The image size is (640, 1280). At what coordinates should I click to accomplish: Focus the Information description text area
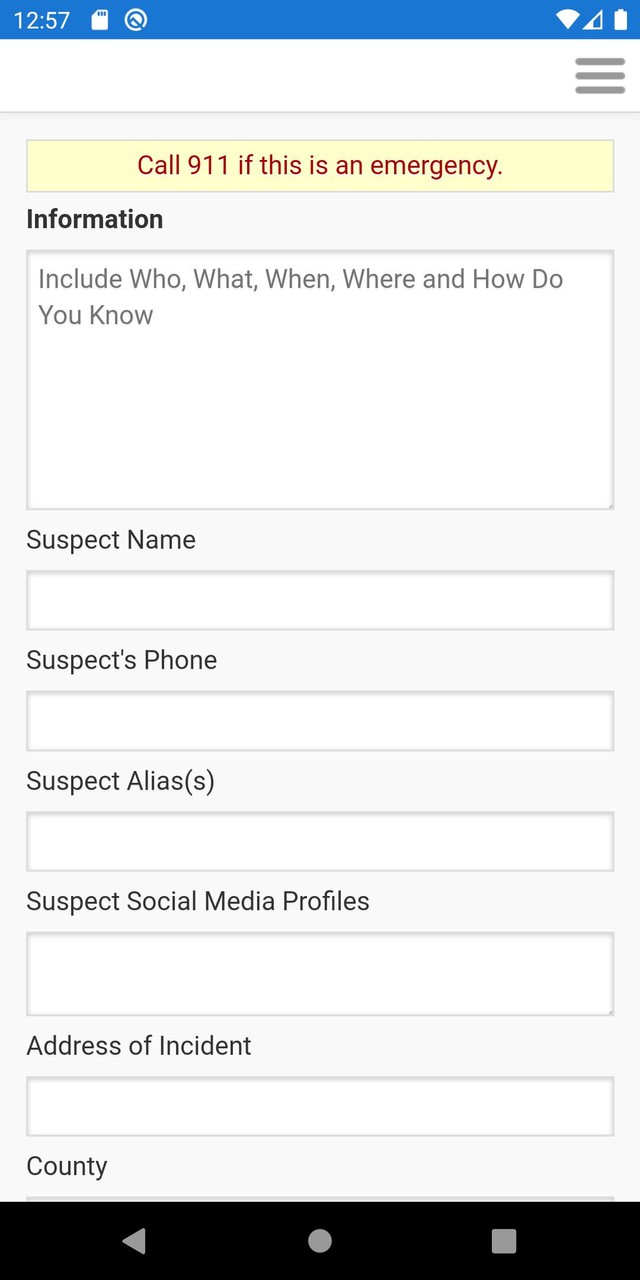click(x=320, y=380)
